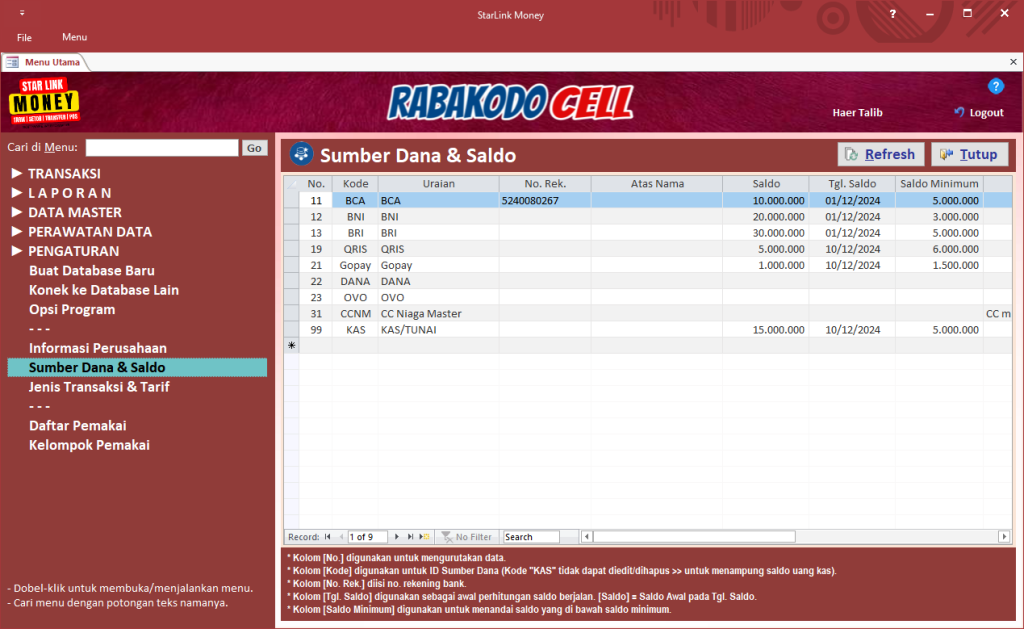Collapse the PENGATURAN menu group

[x=17, y=251]
